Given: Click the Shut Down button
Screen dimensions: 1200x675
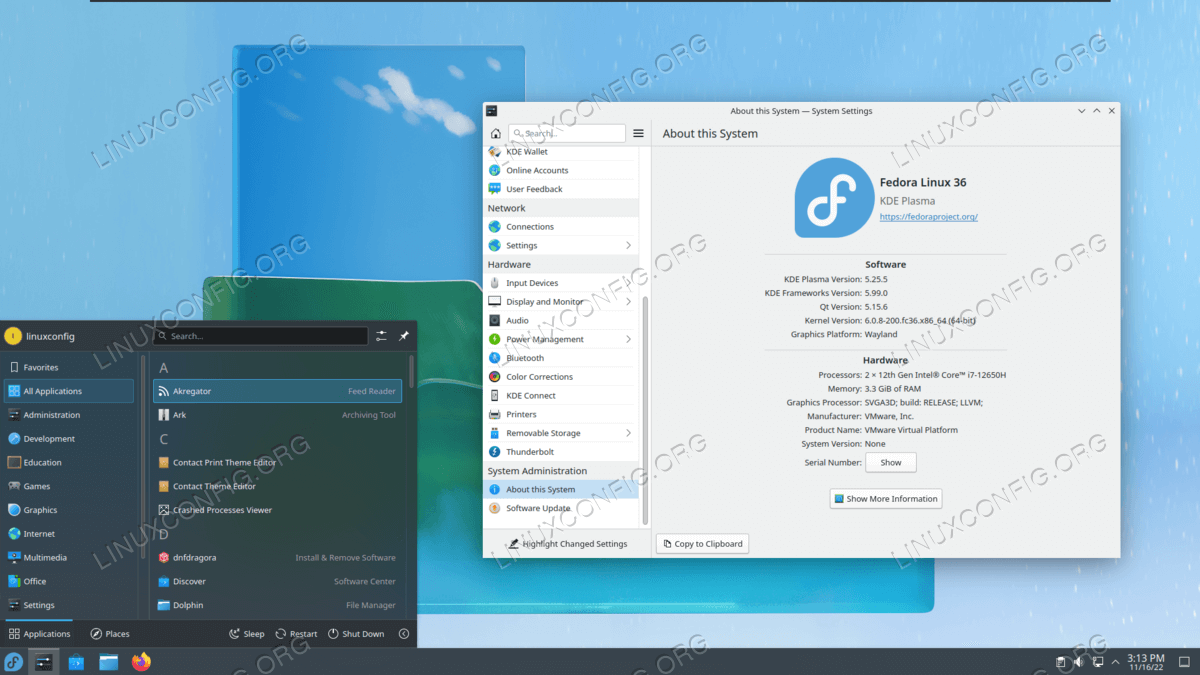Looking at the screenshot, I should 355,634.
